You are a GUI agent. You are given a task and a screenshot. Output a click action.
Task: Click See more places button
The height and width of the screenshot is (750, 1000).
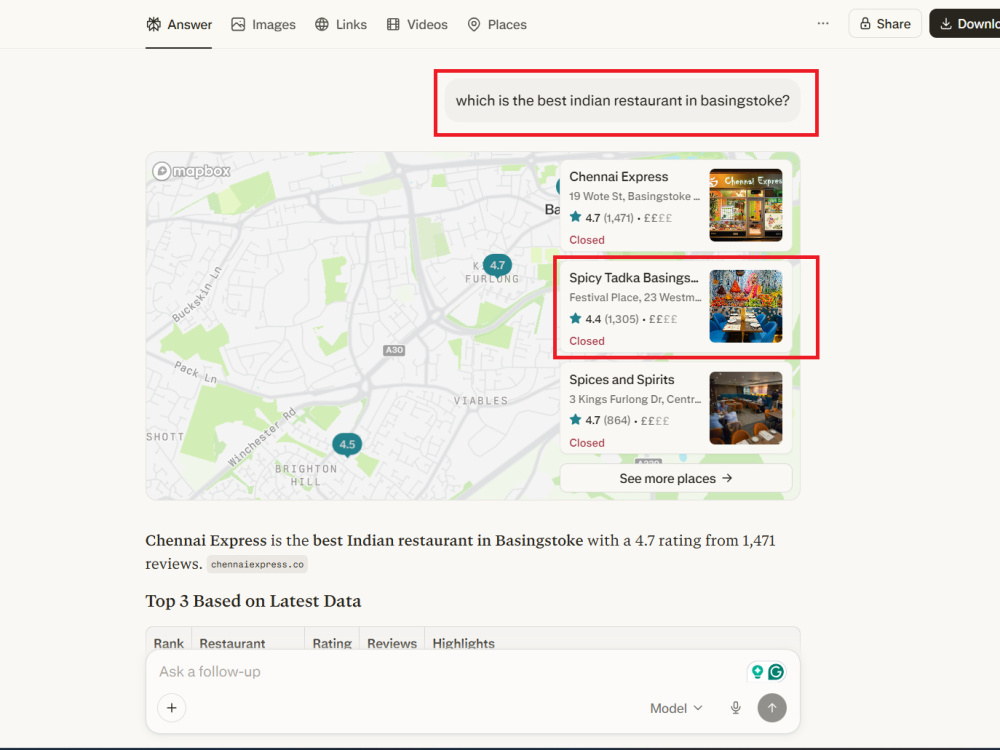coord(675,478)
